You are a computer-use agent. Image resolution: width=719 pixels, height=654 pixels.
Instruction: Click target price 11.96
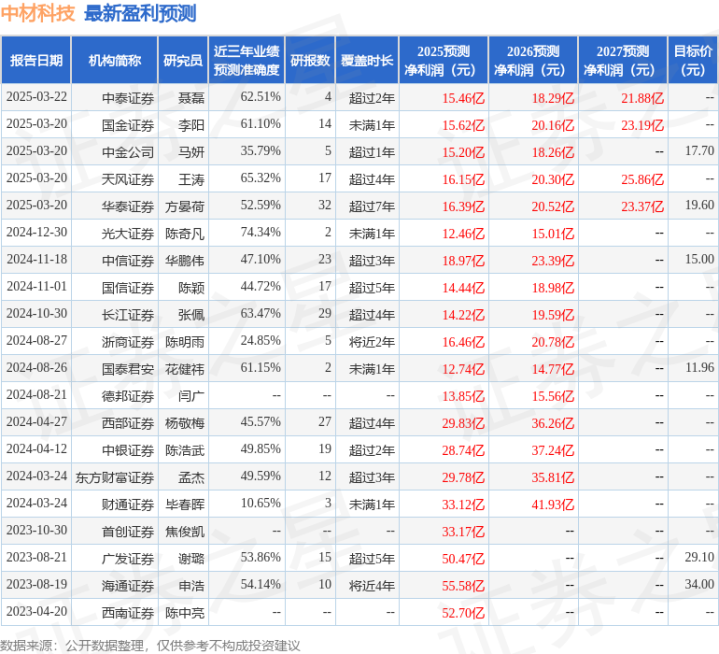tap(699, 367)
